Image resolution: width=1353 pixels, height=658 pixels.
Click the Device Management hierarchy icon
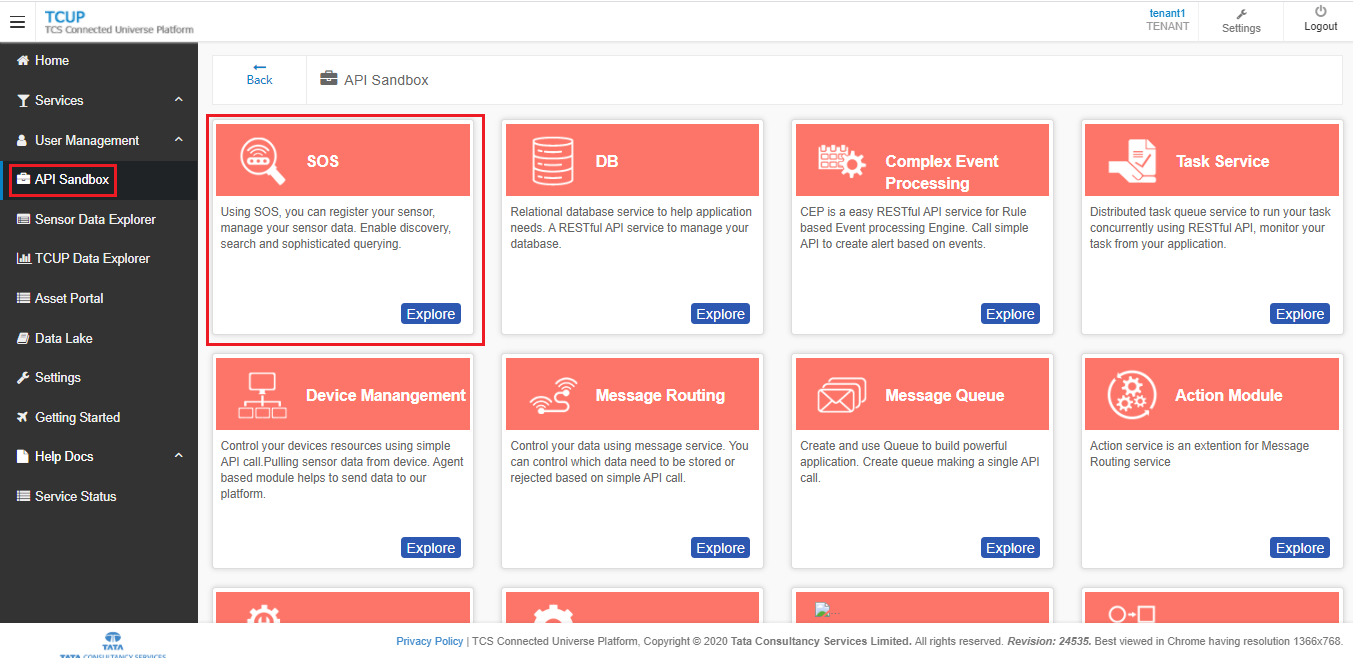coord(263,395)
